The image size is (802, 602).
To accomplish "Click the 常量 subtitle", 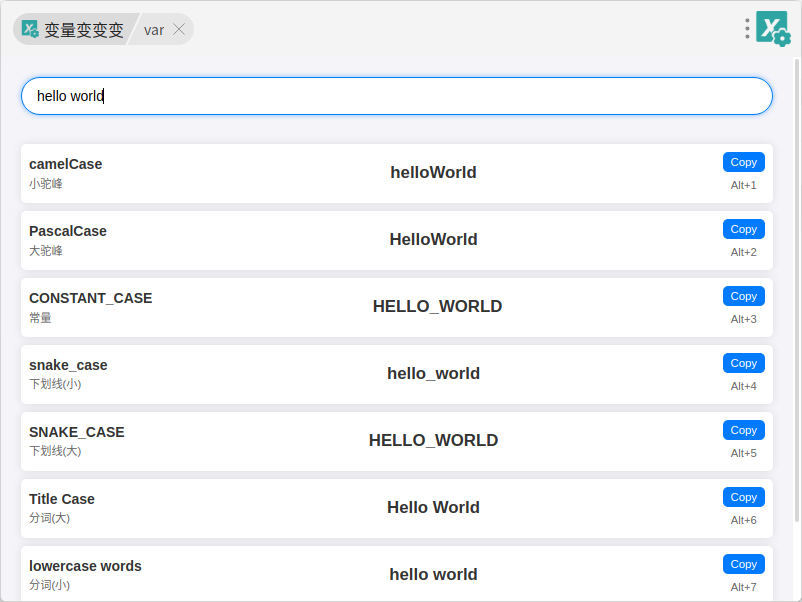I will tap(40, 318).
